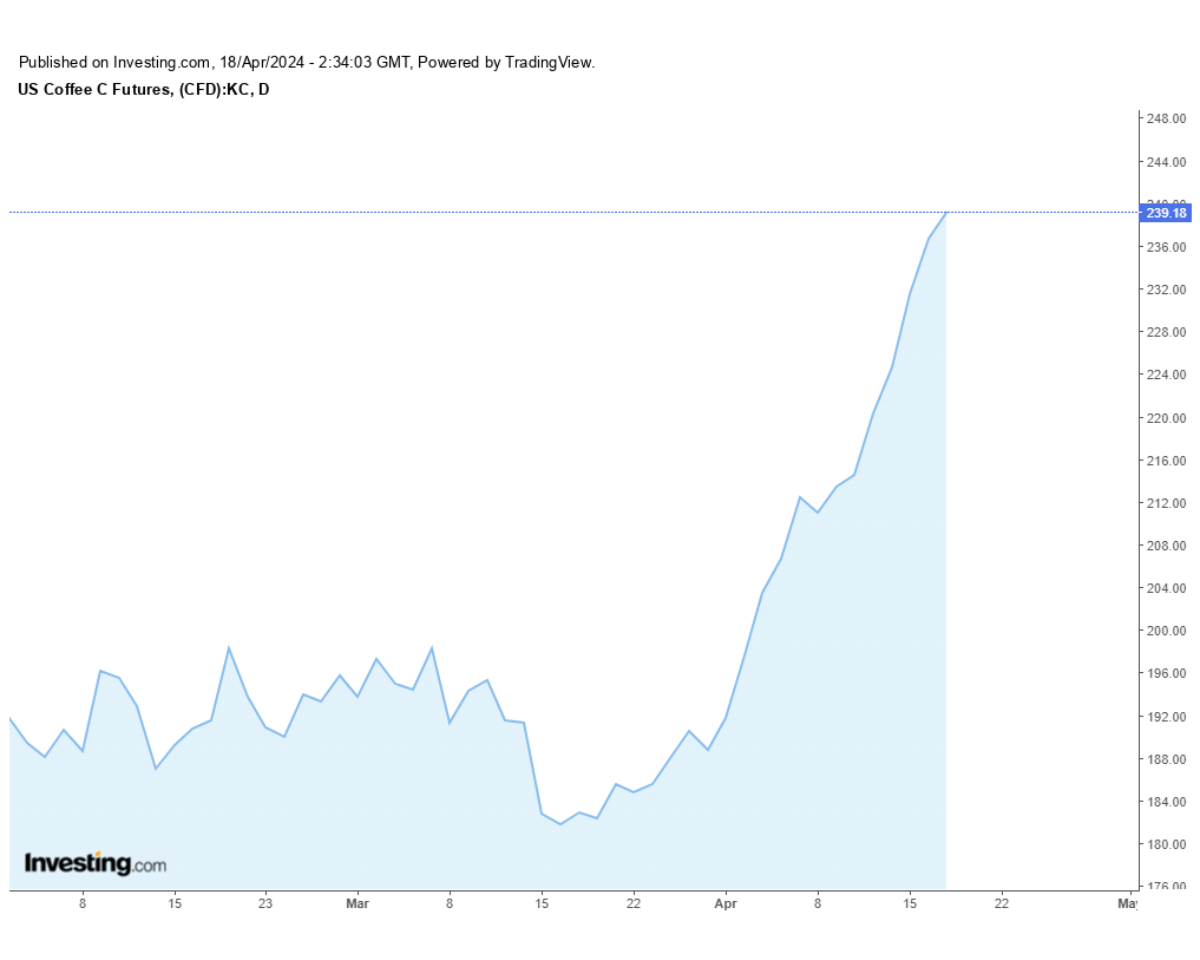Click the 176.00 price axis label
The height and width of the screenshot is (960, 1200).
point(1166,886)
